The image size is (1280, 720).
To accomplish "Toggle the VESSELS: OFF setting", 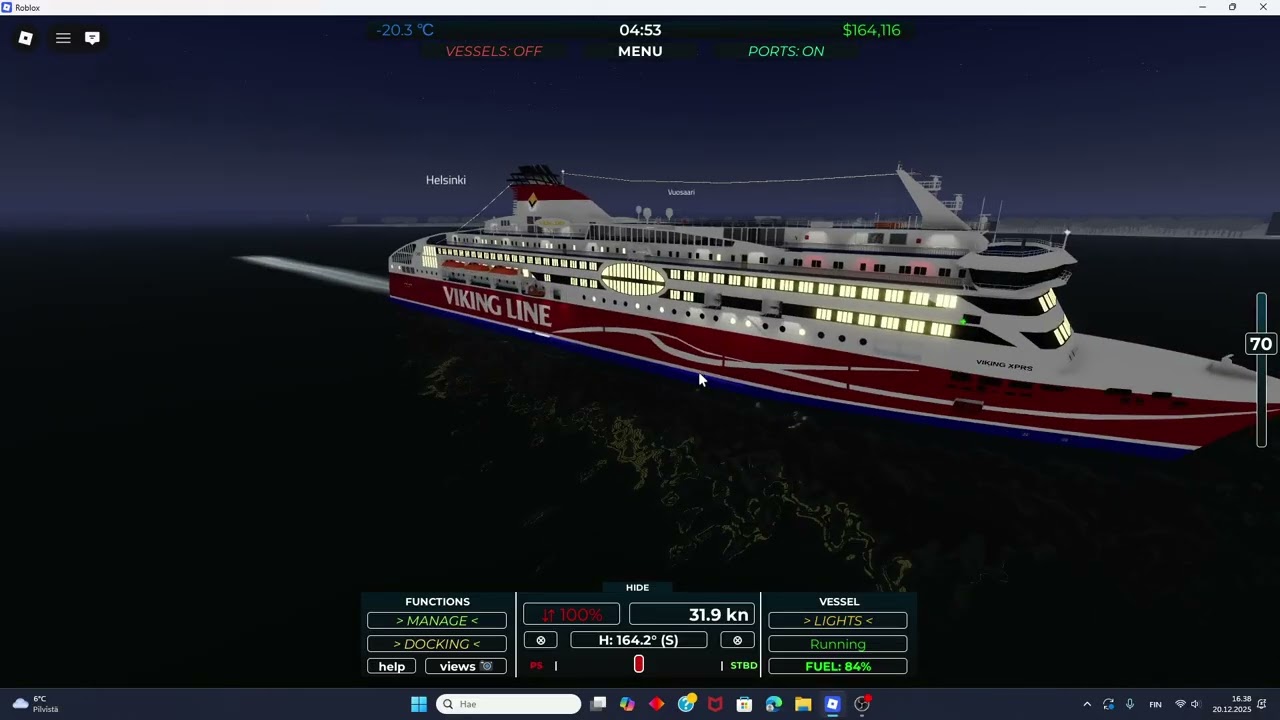I will [x=493, y=51].
